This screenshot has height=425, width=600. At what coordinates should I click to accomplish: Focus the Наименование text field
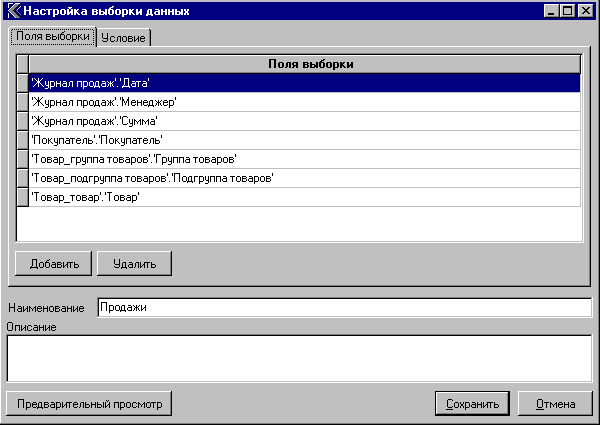[344, 307]
